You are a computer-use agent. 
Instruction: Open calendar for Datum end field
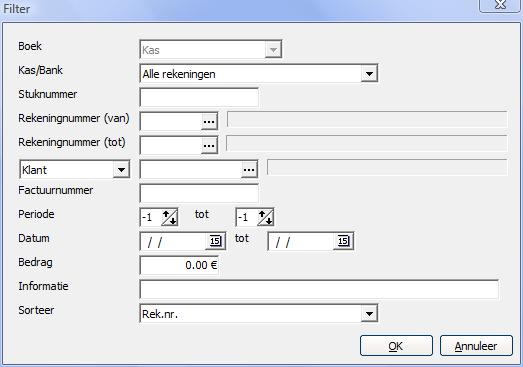click(x=343, y=241)
